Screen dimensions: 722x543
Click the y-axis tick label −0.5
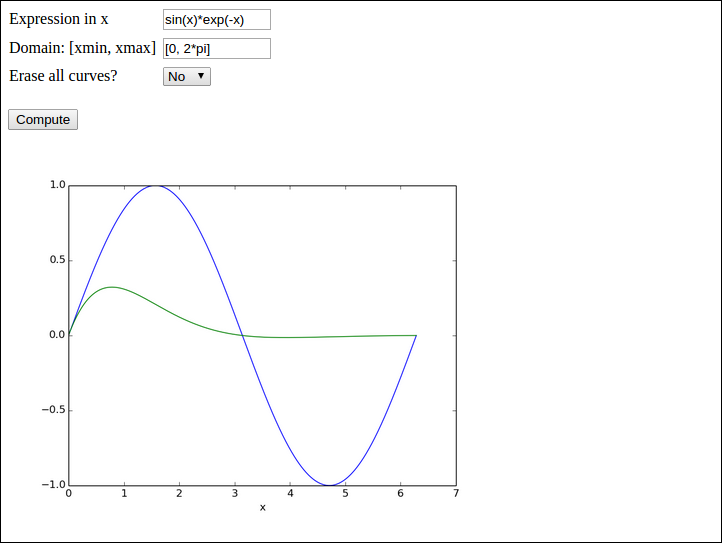click(53, 410)
